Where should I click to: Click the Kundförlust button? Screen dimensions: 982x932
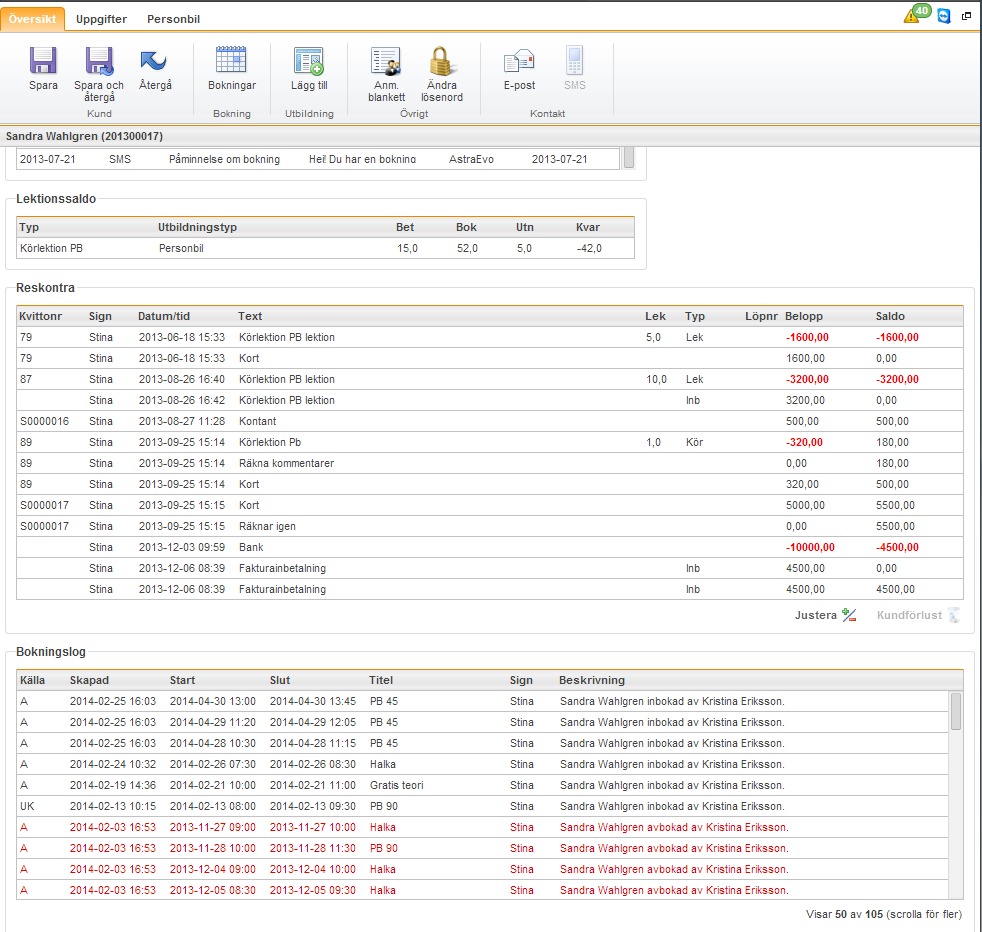tap(917, 615)
